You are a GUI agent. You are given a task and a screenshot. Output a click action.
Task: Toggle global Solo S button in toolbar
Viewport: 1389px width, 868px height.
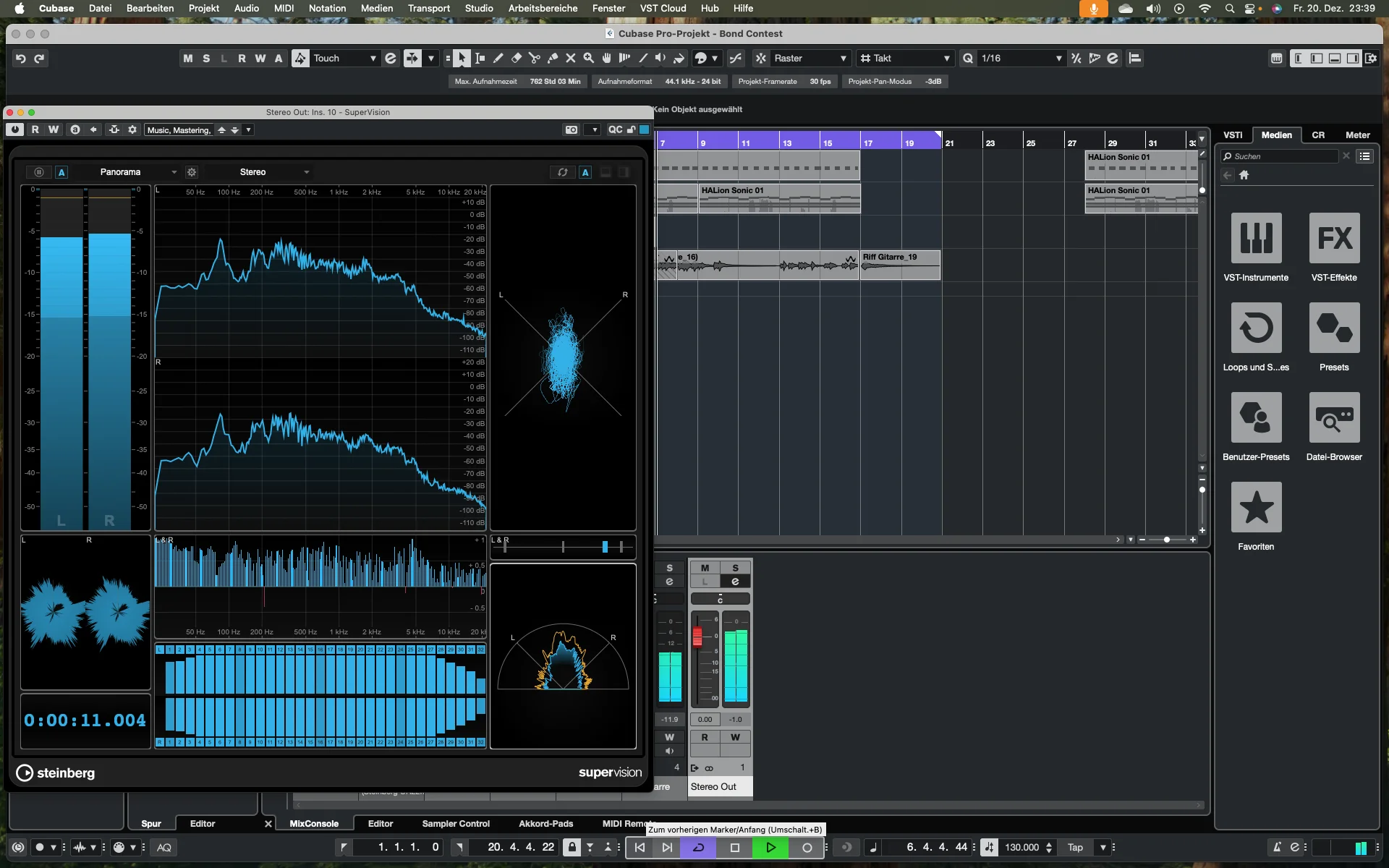click(206, 58)
